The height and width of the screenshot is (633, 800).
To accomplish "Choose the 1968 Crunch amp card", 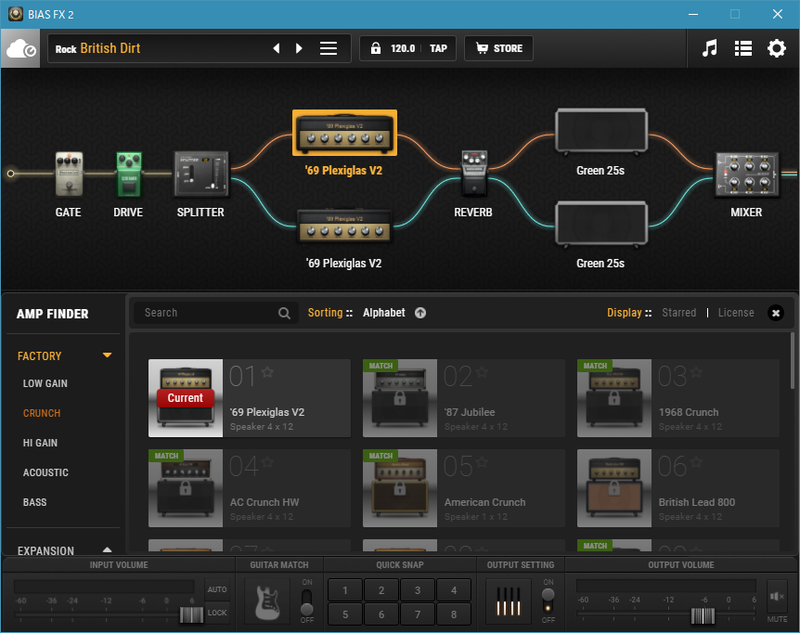I will pyautogui.click(x=678, y=398).
